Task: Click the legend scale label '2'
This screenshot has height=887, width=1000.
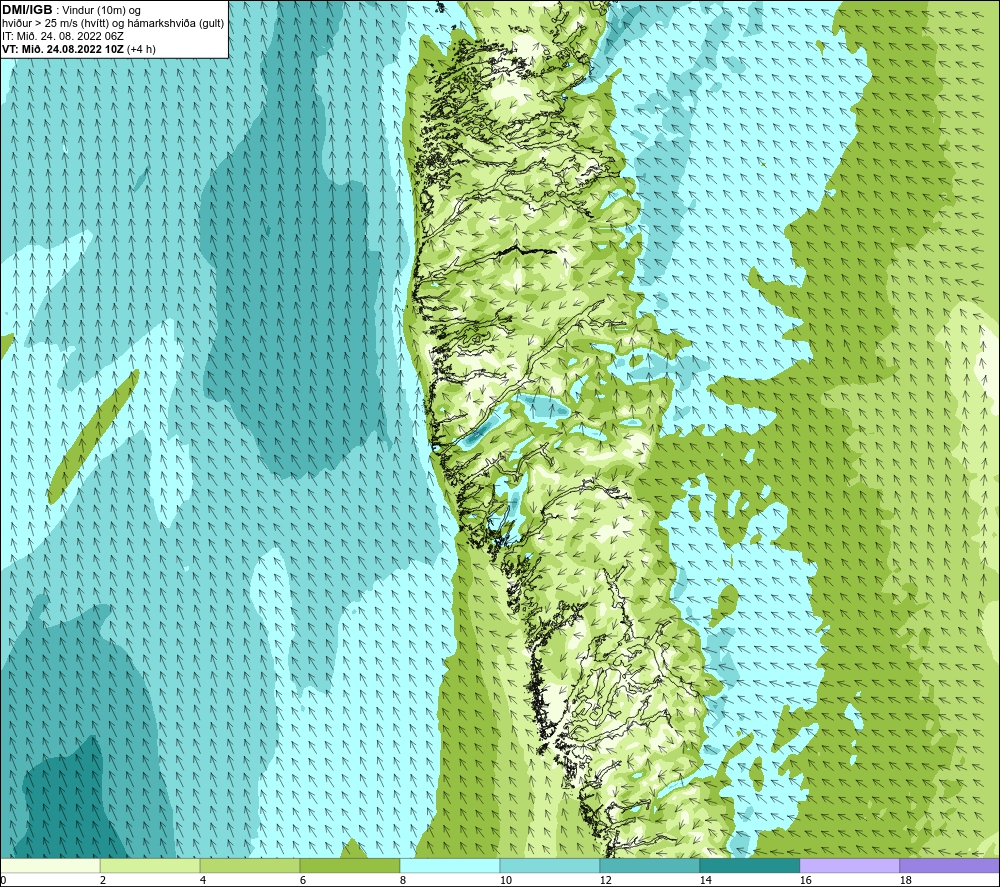Action: coord(103,881)
